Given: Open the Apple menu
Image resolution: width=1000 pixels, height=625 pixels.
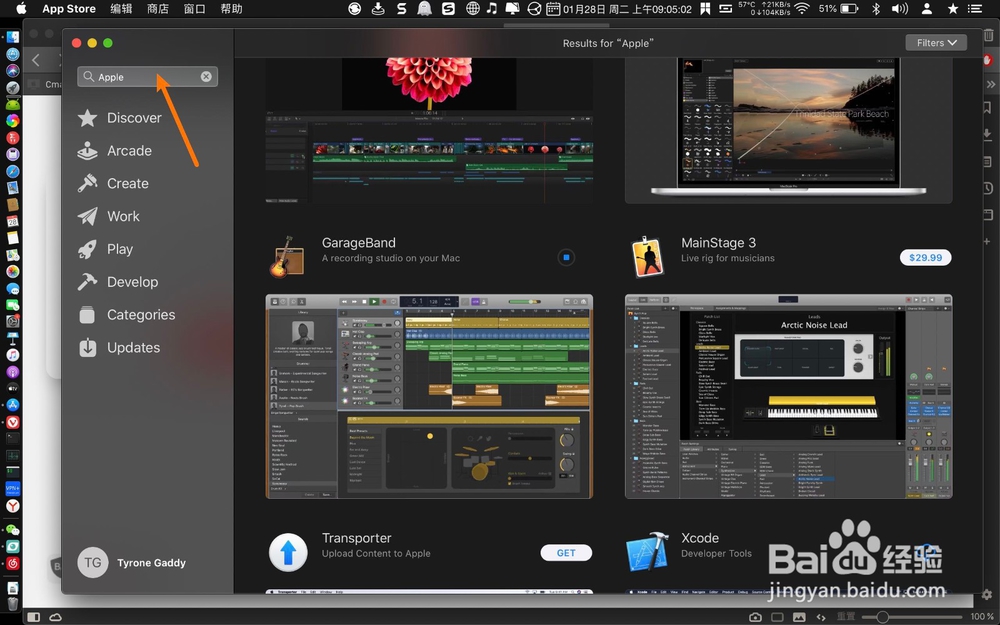Looking at the screenshot, I should tap(21, 8).
